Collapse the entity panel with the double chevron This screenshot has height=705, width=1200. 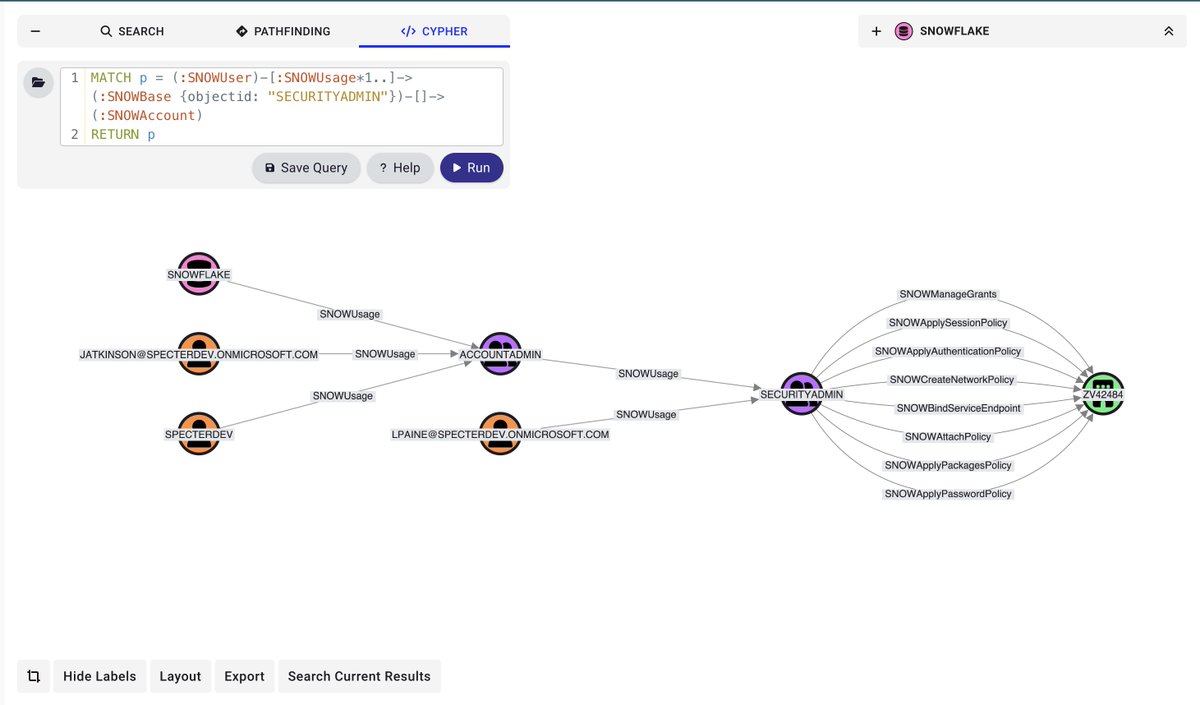tap(1168, 31)
